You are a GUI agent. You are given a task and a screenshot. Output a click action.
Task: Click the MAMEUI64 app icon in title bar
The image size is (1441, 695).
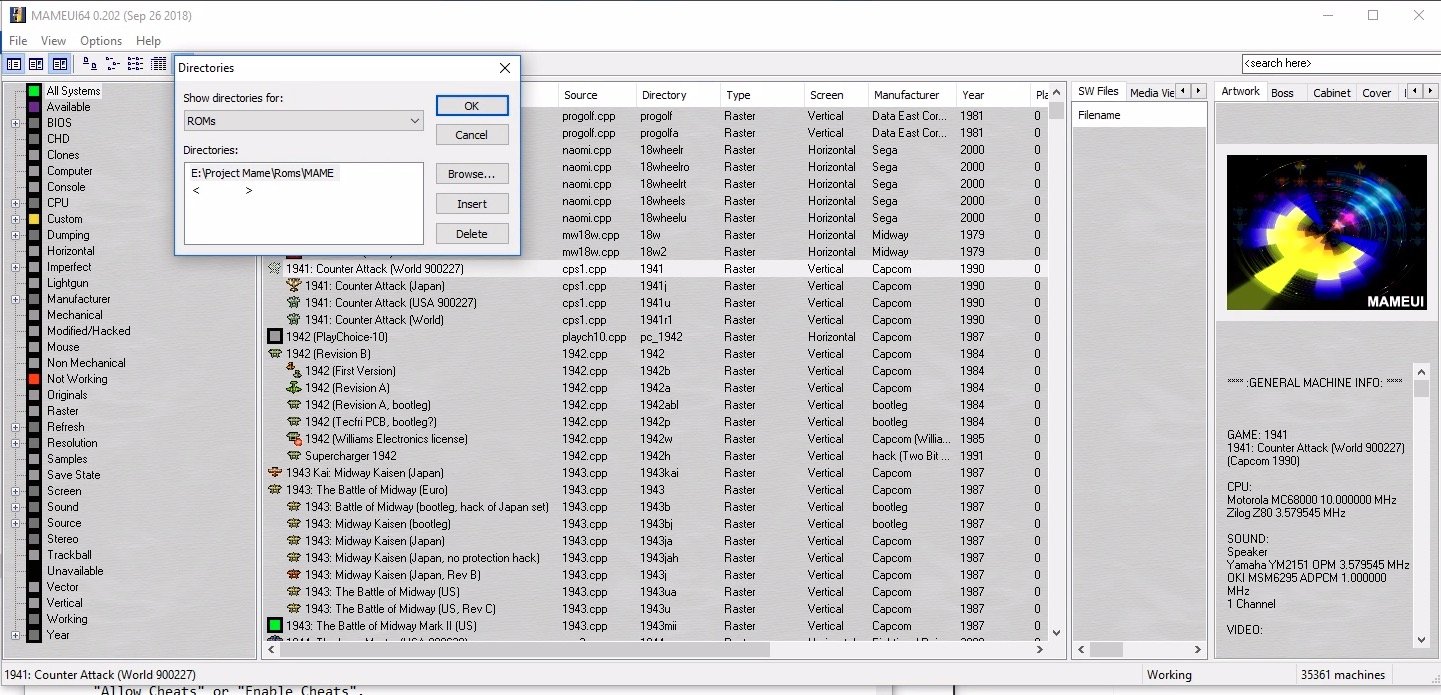coord(17,15)
